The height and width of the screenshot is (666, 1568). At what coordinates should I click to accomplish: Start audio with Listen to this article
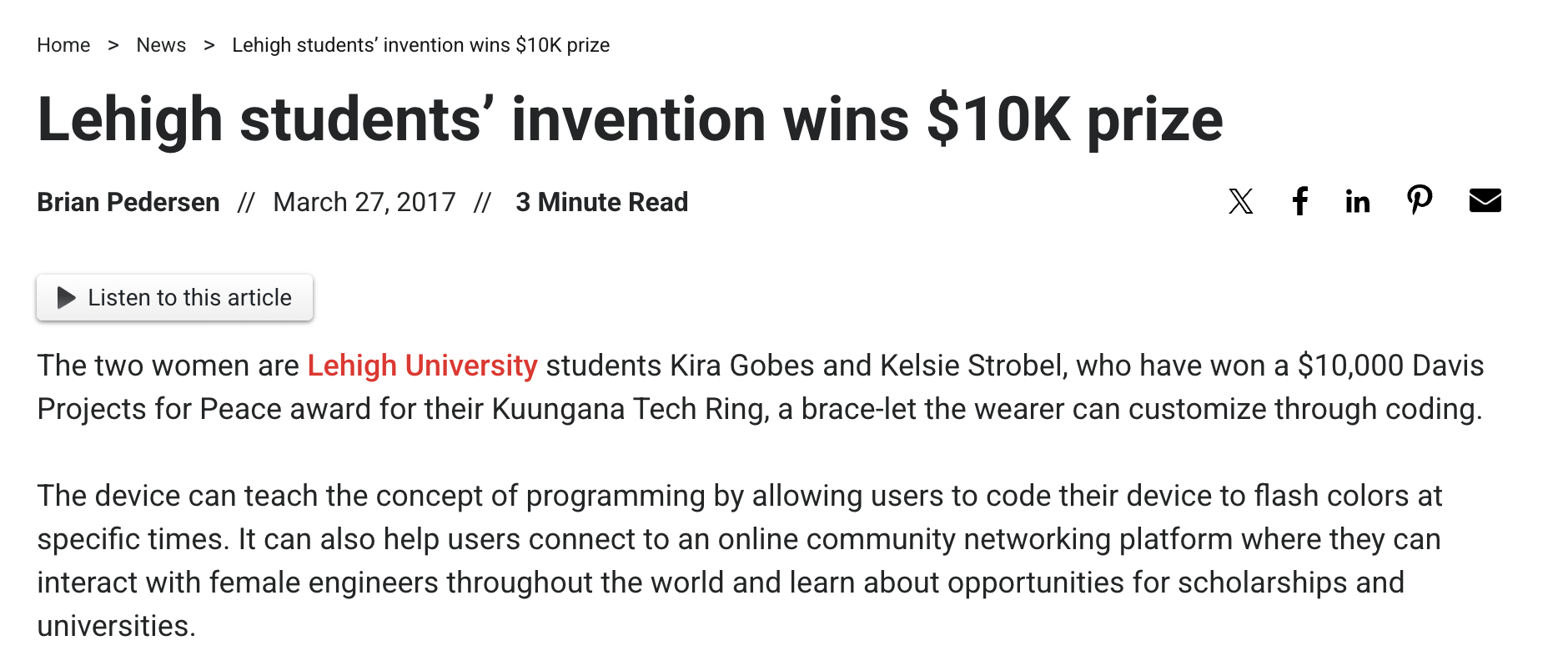tap(173, 297)
